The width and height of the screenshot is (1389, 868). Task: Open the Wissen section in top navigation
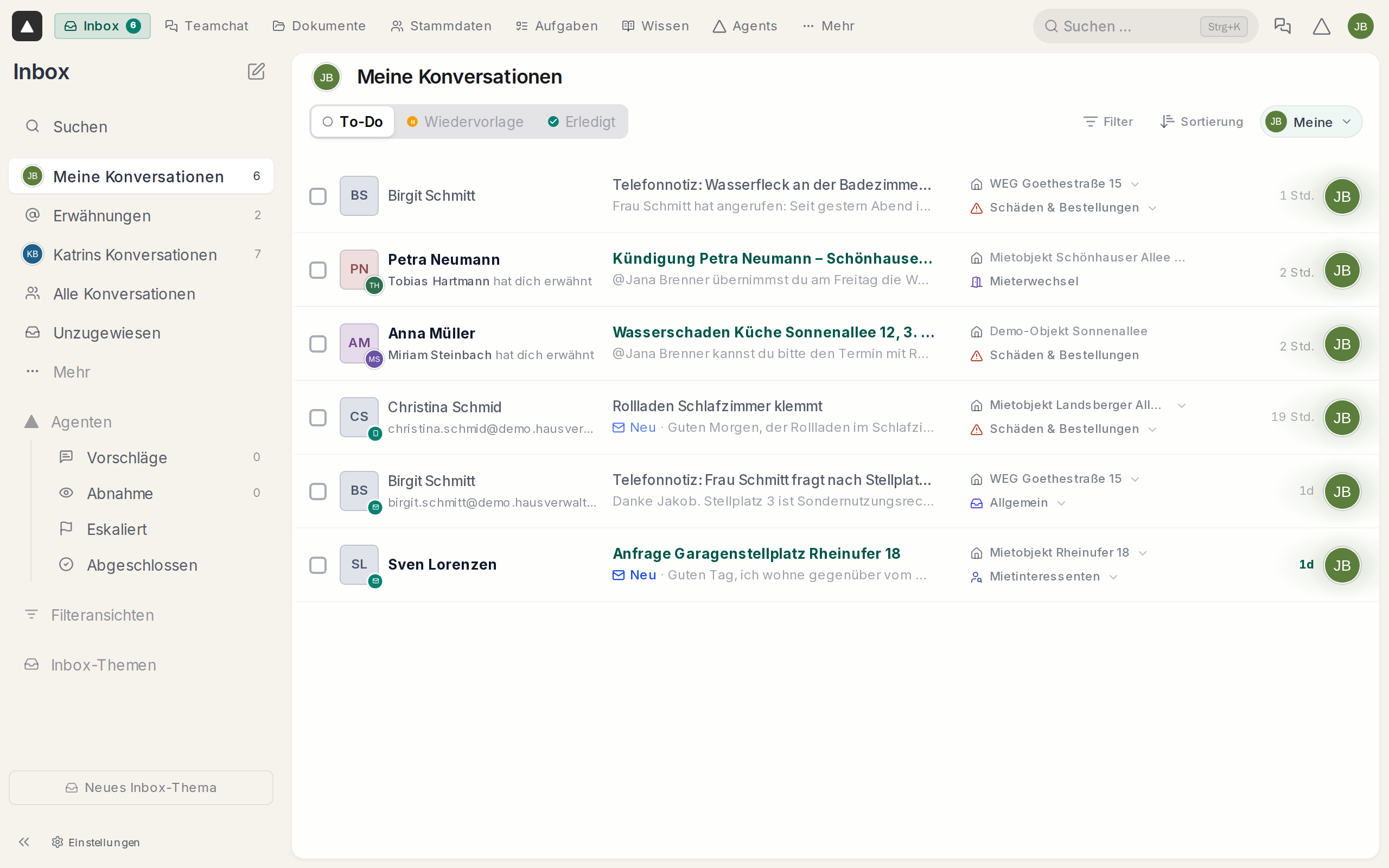tap(655, 26)
